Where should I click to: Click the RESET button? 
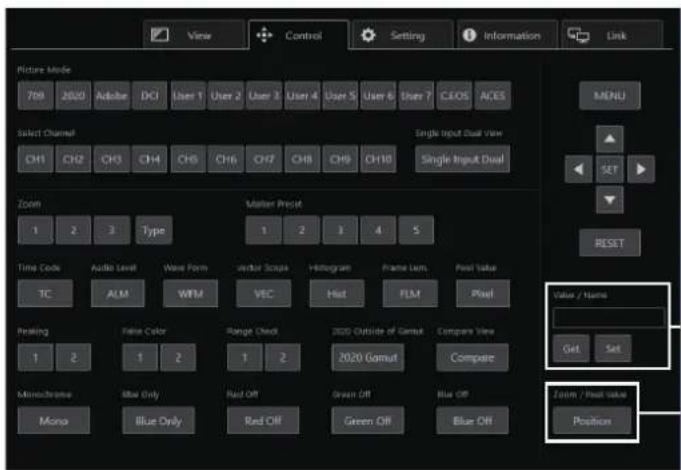(610, 243)
